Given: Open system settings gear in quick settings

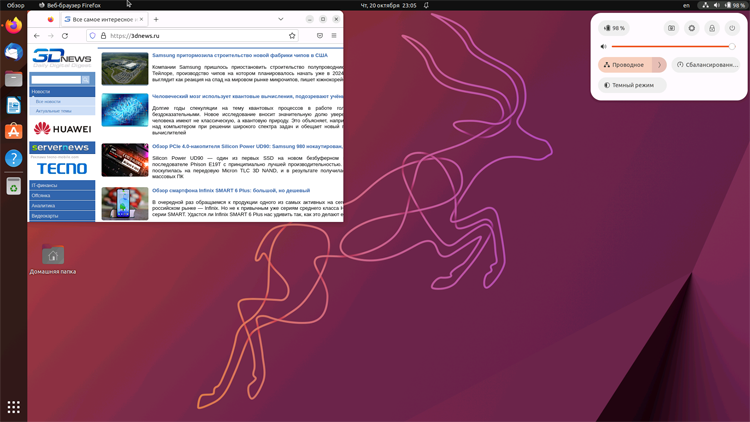Looking at the screenshot, I should point(691,28).
